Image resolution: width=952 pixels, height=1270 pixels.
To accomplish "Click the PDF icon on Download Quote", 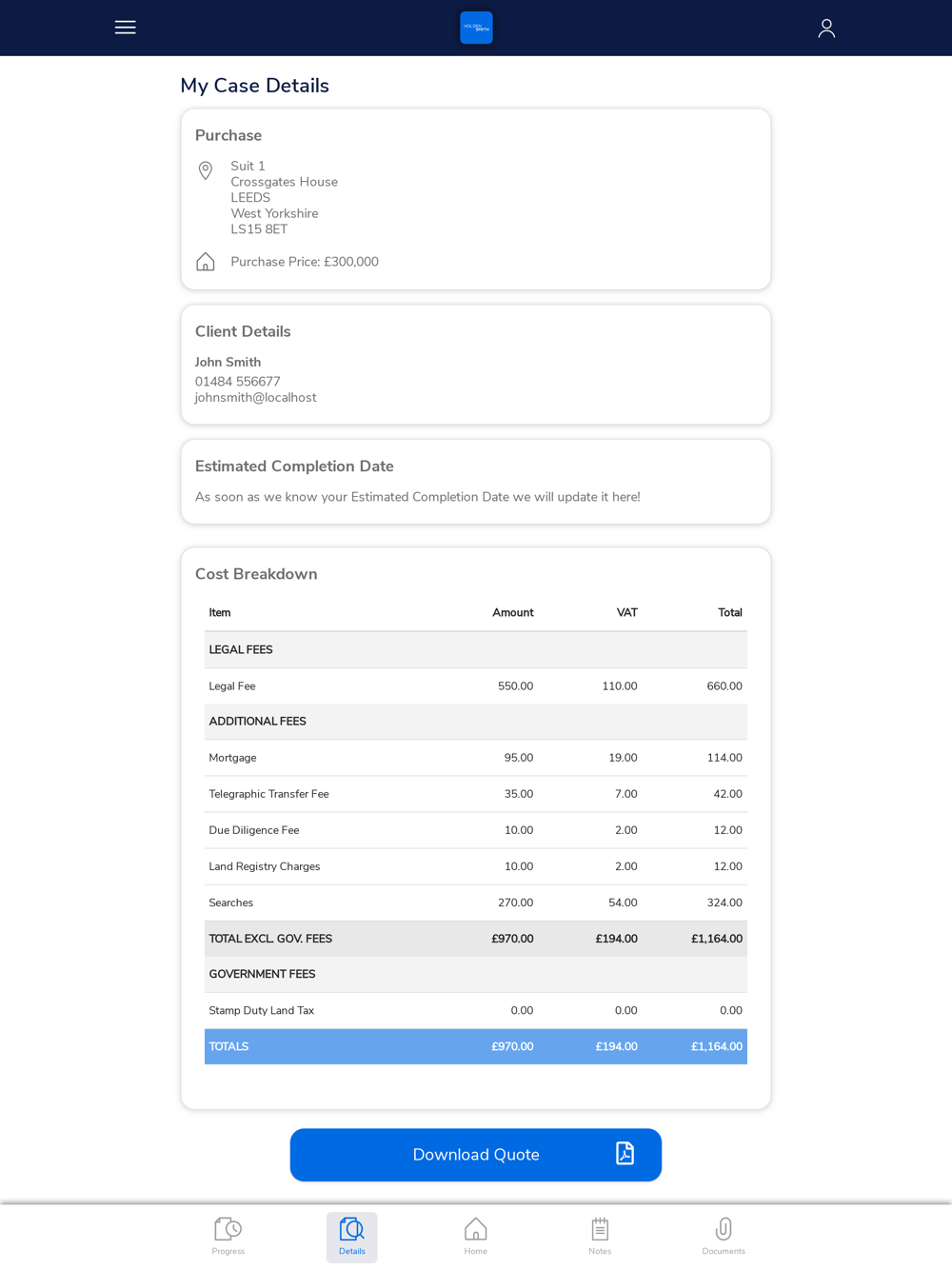I will (x=625, y=1154).
